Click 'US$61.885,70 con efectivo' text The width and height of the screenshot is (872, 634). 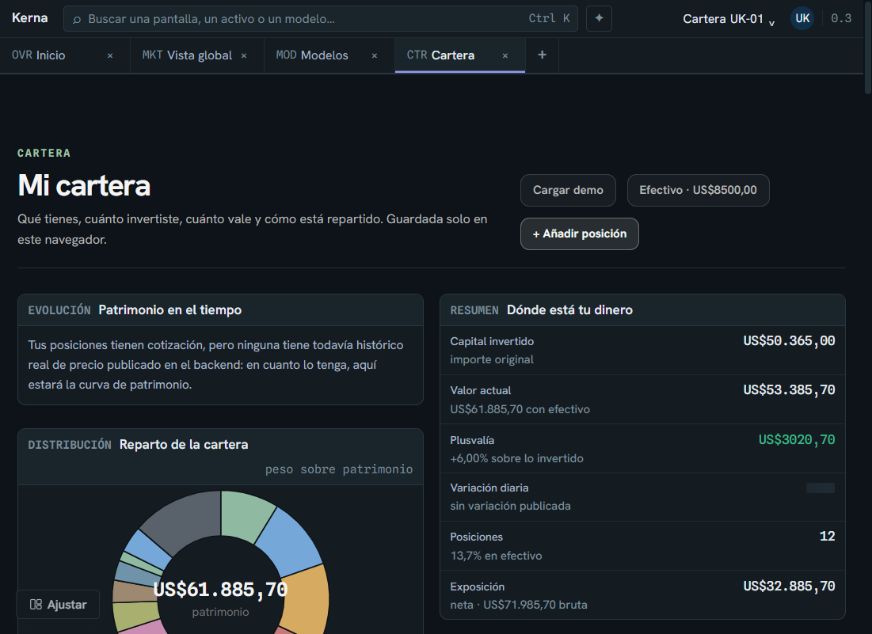519,409
